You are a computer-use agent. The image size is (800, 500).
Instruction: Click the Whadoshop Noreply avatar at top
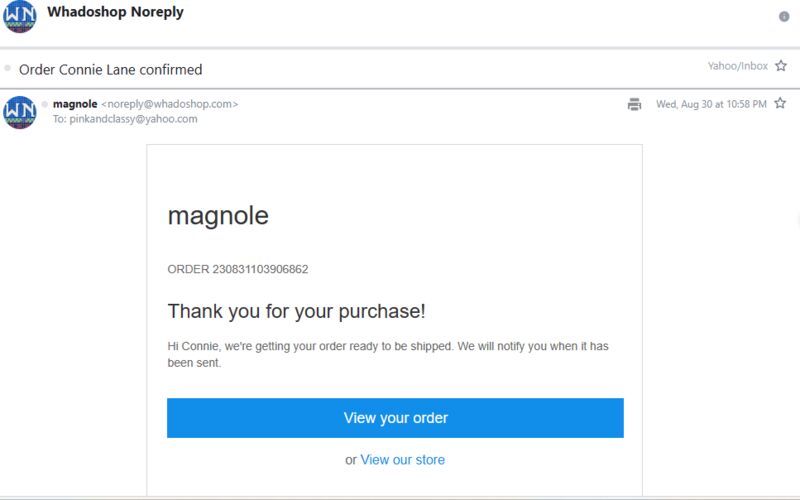[19, 16]
